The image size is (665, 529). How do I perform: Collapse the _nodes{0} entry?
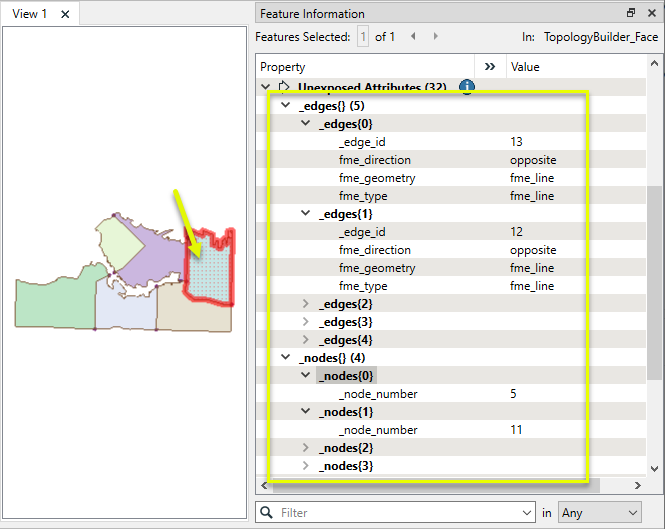coord(306,376)
